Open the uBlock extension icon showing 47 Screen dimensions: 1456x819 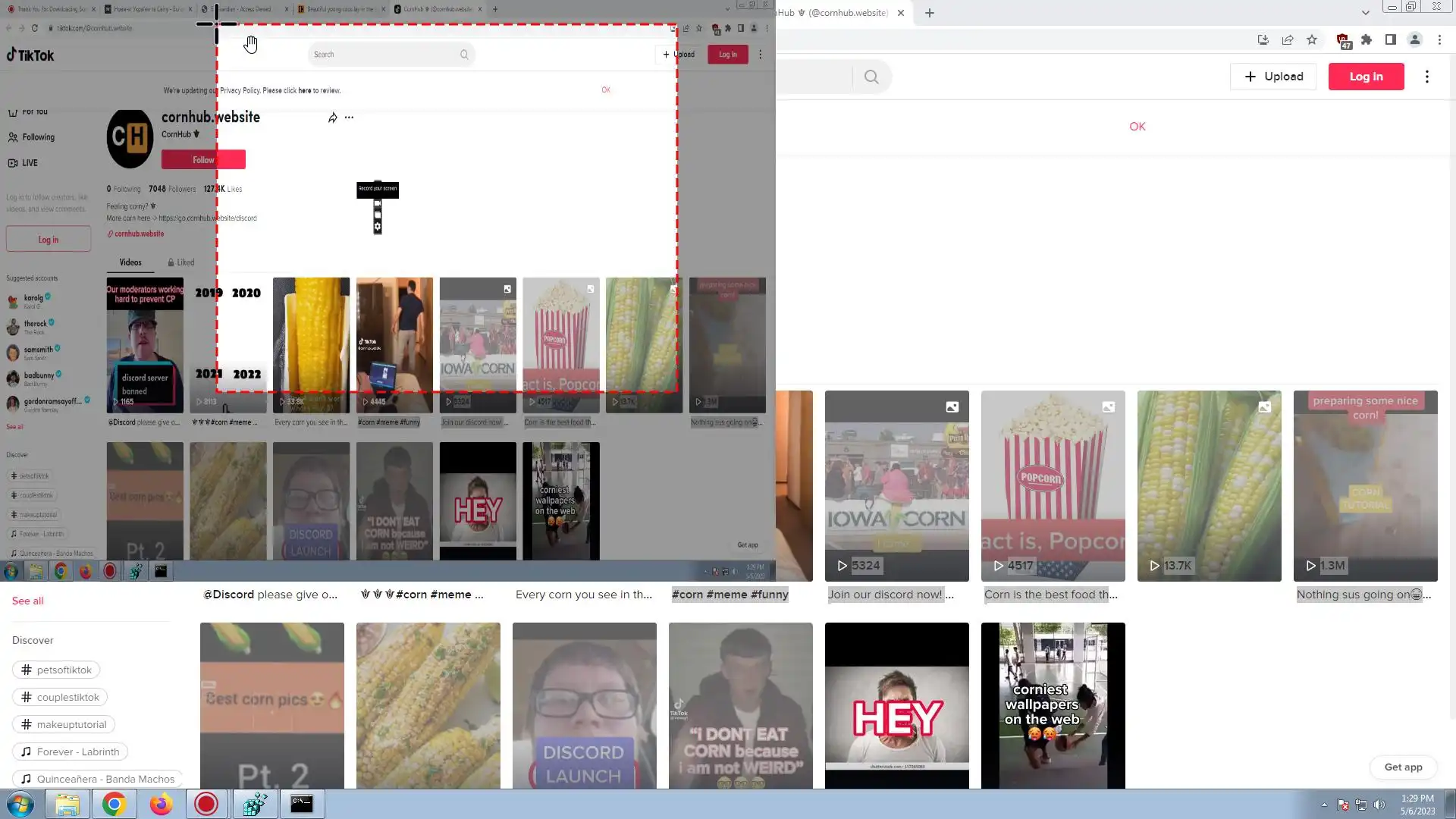point(1342,40)
